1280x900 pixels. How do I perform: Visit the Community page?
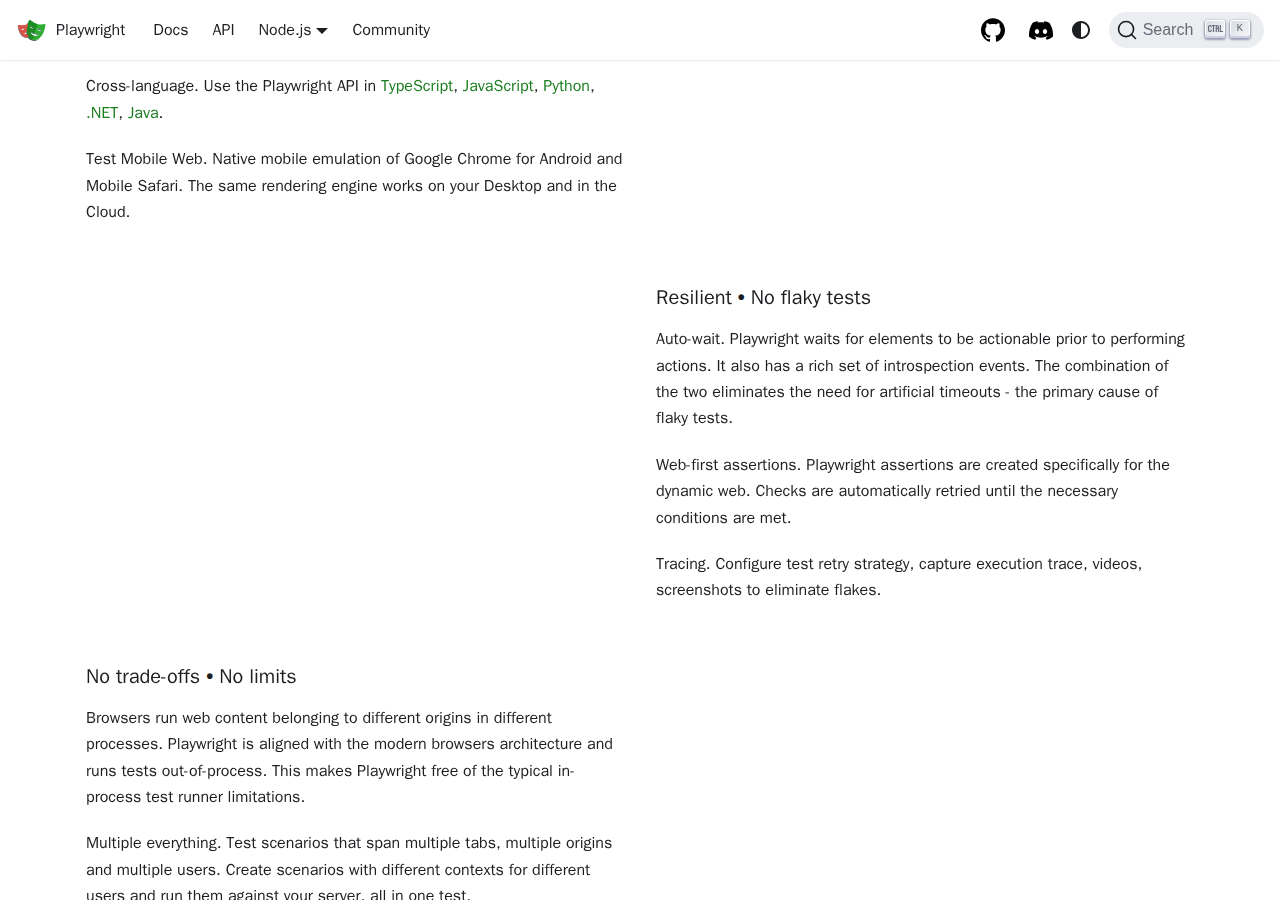coord(391,30)
